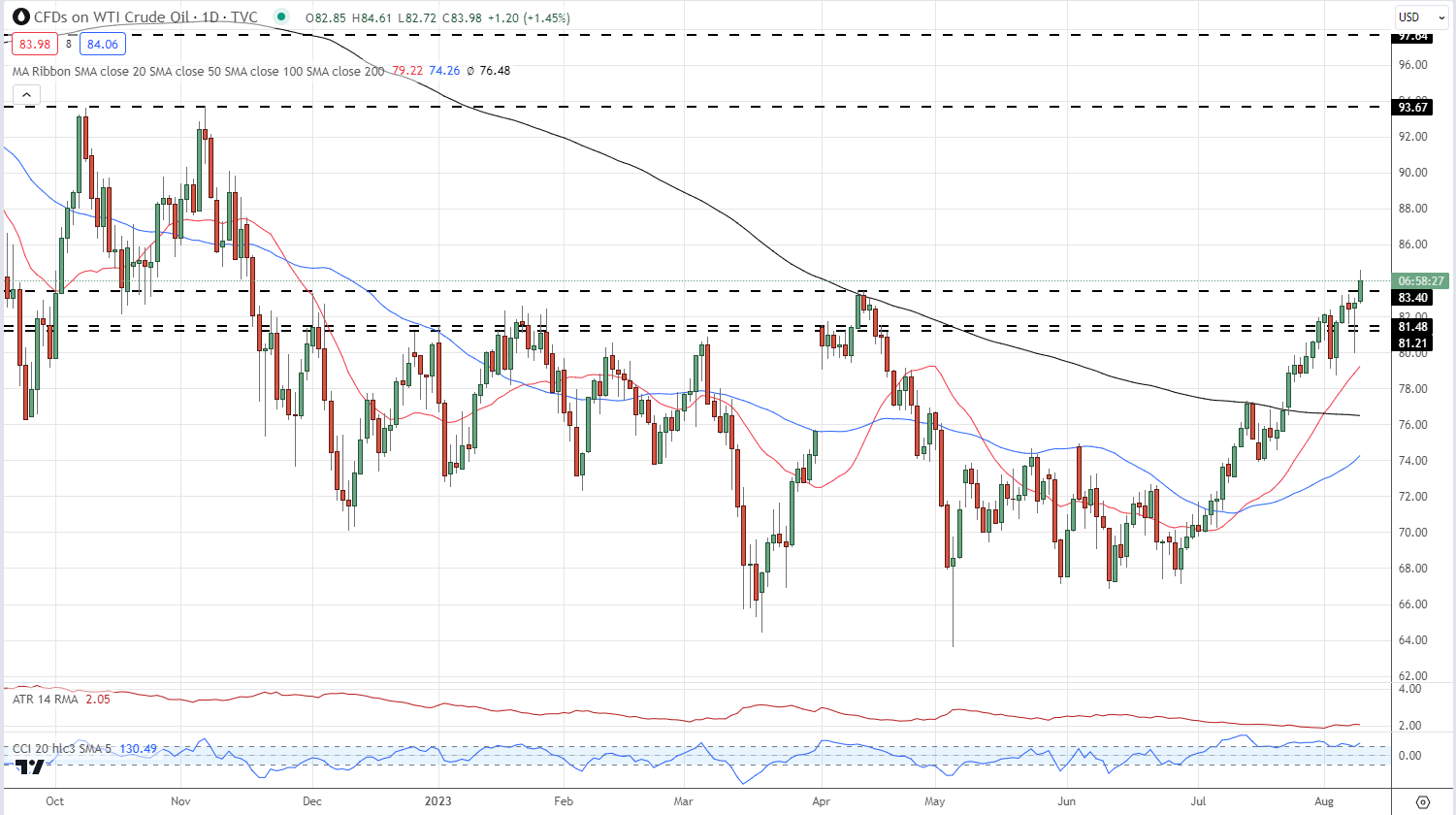Click the Jun label on time axis

1067,801
